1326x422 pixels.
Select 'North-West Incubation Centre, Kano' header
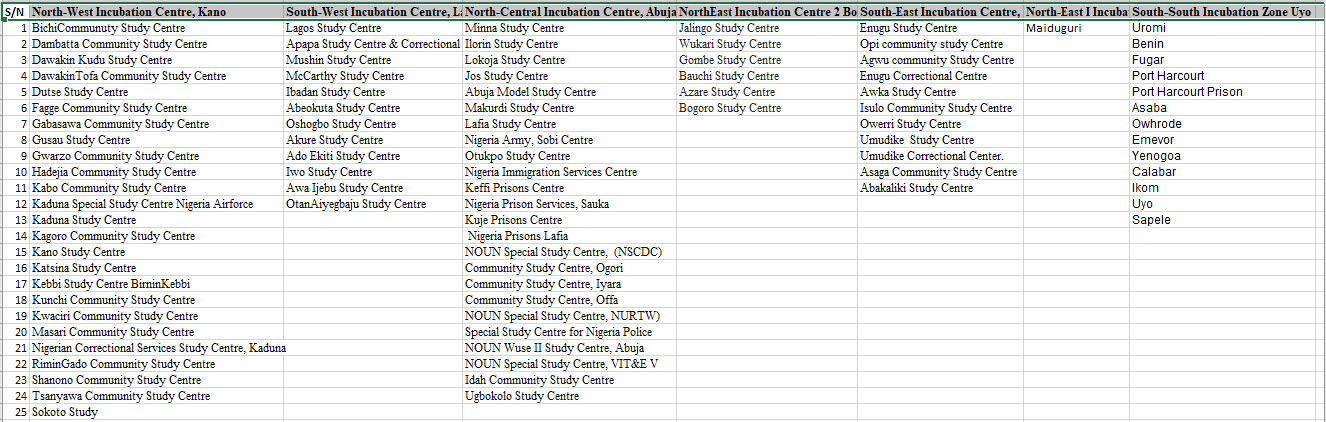pos(156,12)
